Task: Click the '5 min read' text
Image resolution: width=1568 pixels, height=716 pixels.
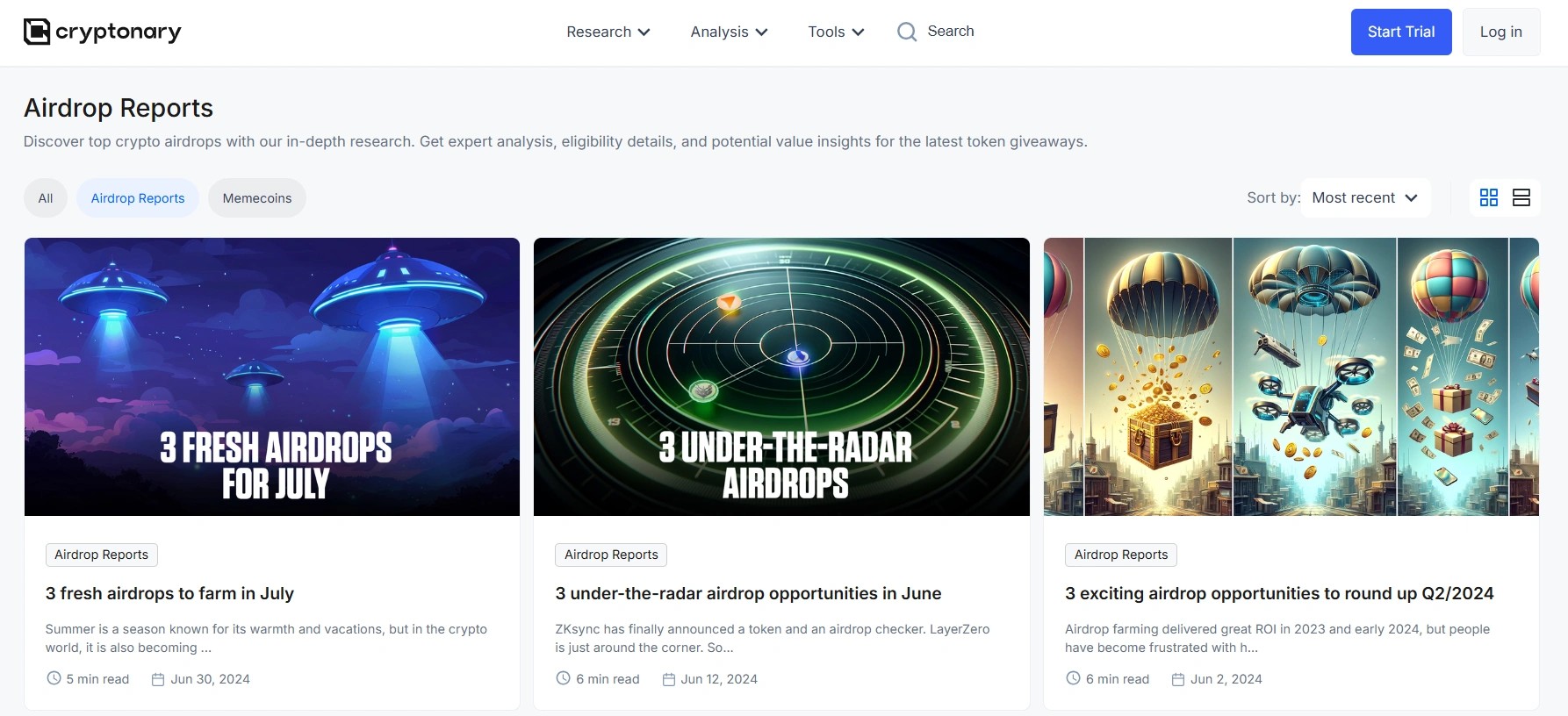Action: coord(97,679)
